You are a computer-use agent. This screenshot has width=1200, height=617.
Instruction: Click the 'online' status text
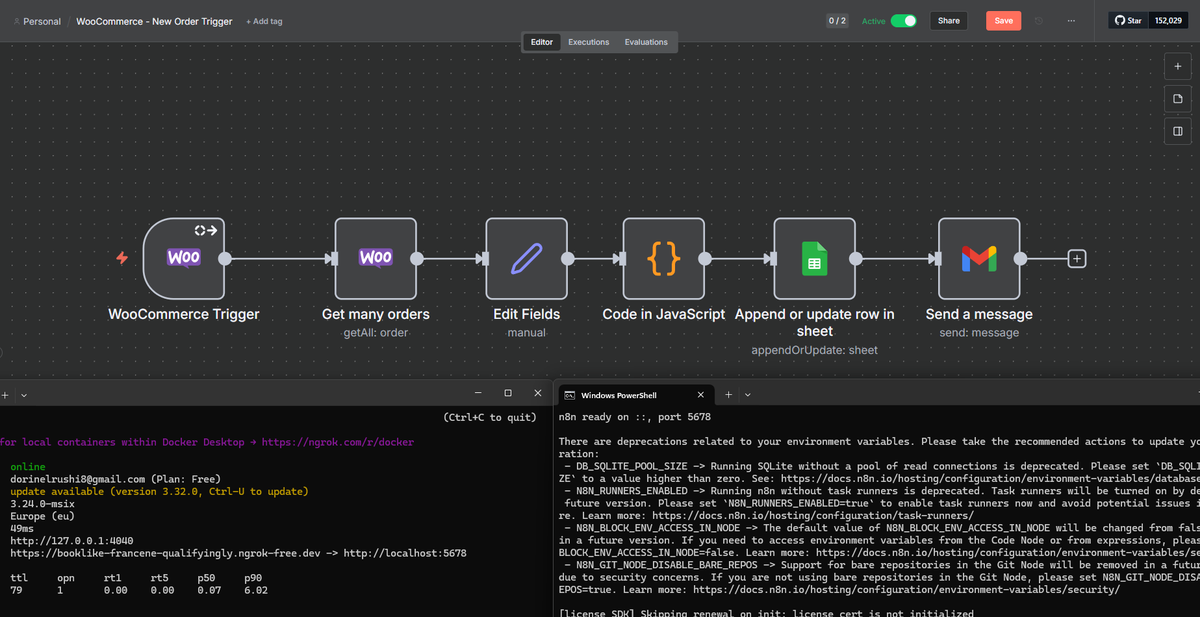[x=28, y=466]
